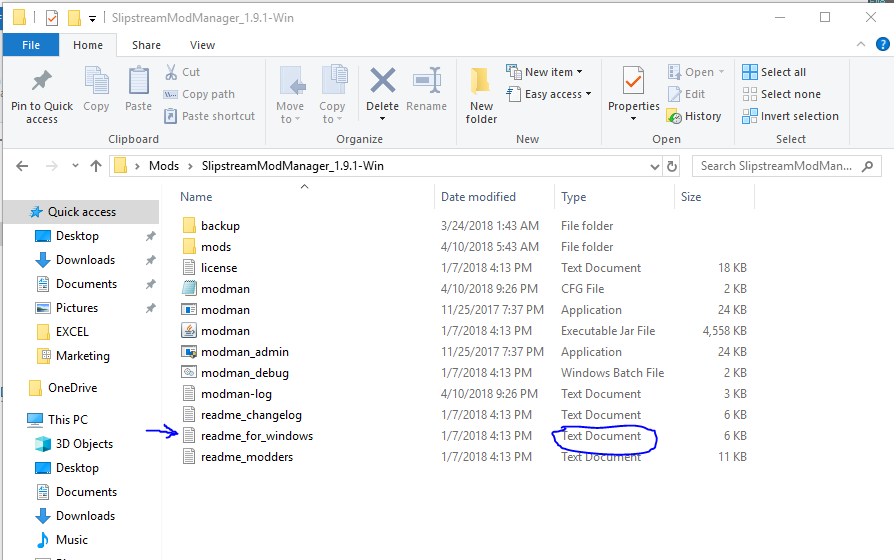
Task: Open file History
Action: tap(694, 116)
